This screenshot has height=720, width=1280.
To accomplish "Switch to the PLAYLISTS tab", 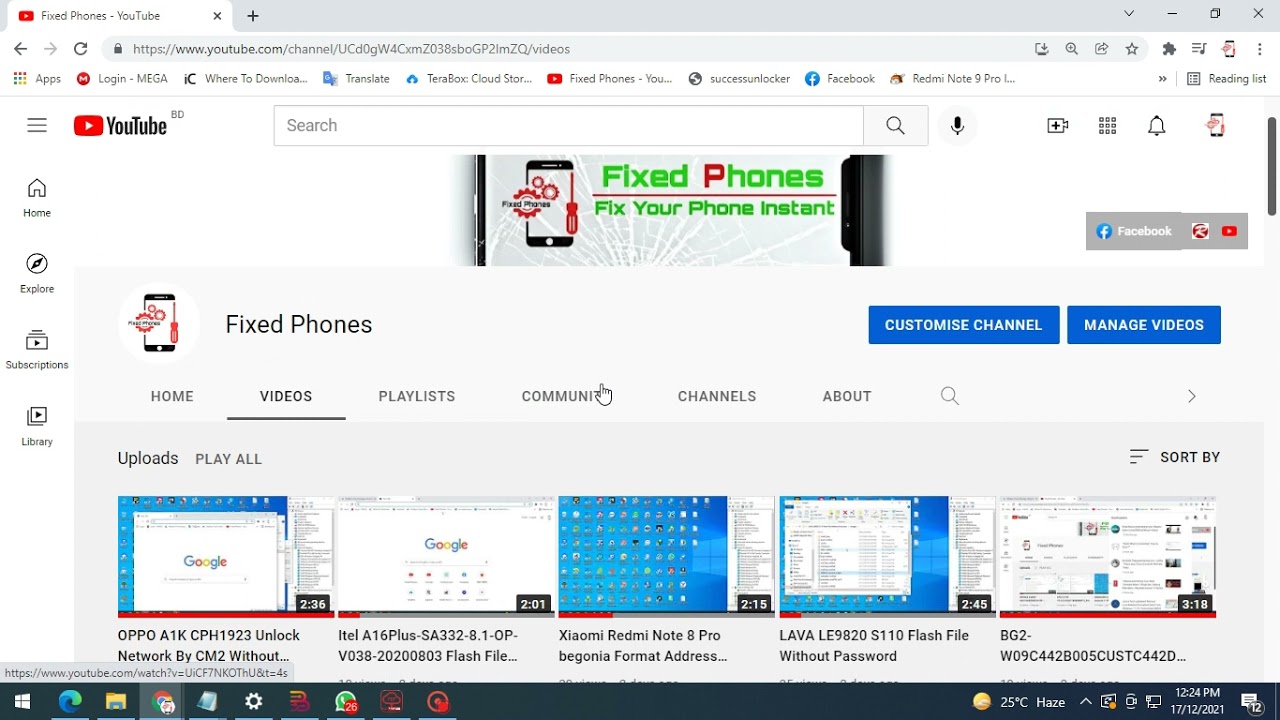I will pos(417,396).
